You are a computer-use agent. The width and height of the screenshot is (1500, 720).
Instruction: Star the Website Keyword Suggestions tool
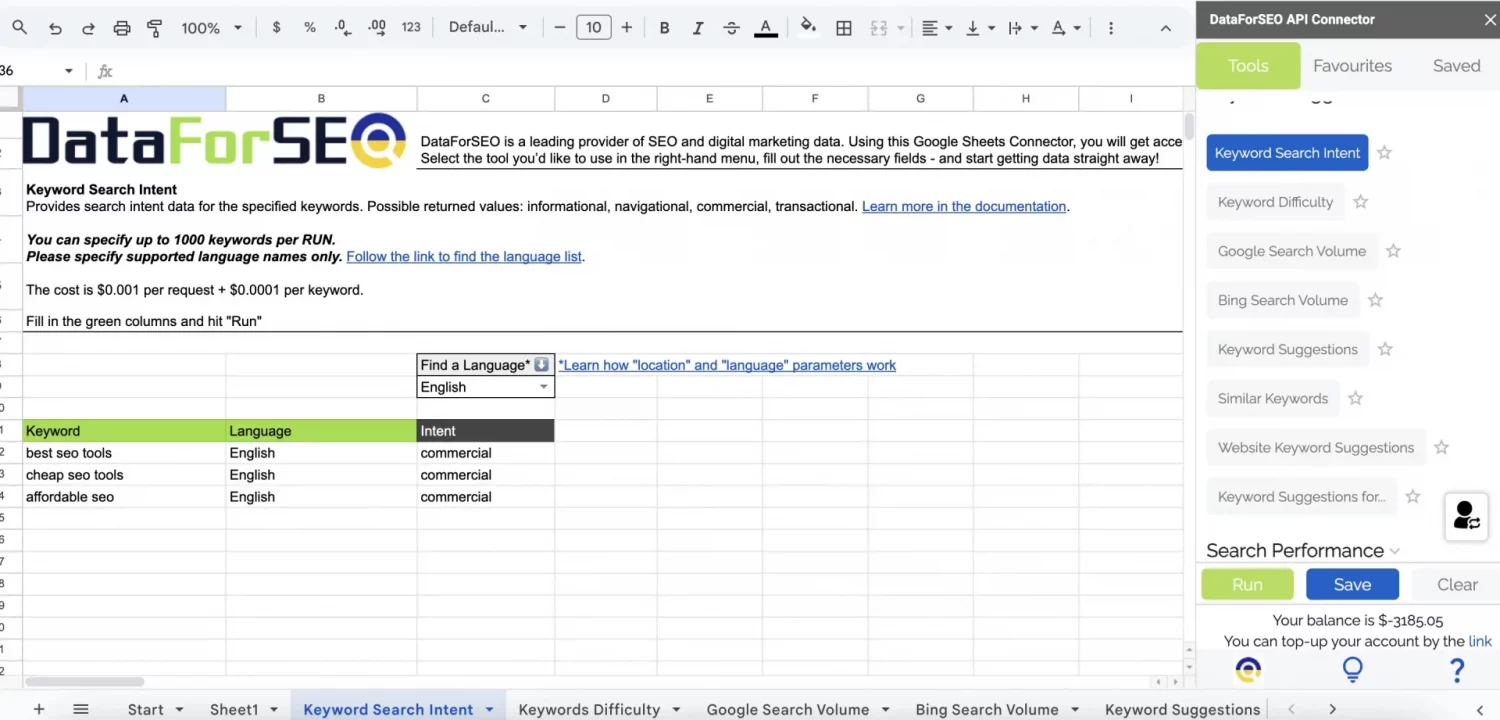1441,447
